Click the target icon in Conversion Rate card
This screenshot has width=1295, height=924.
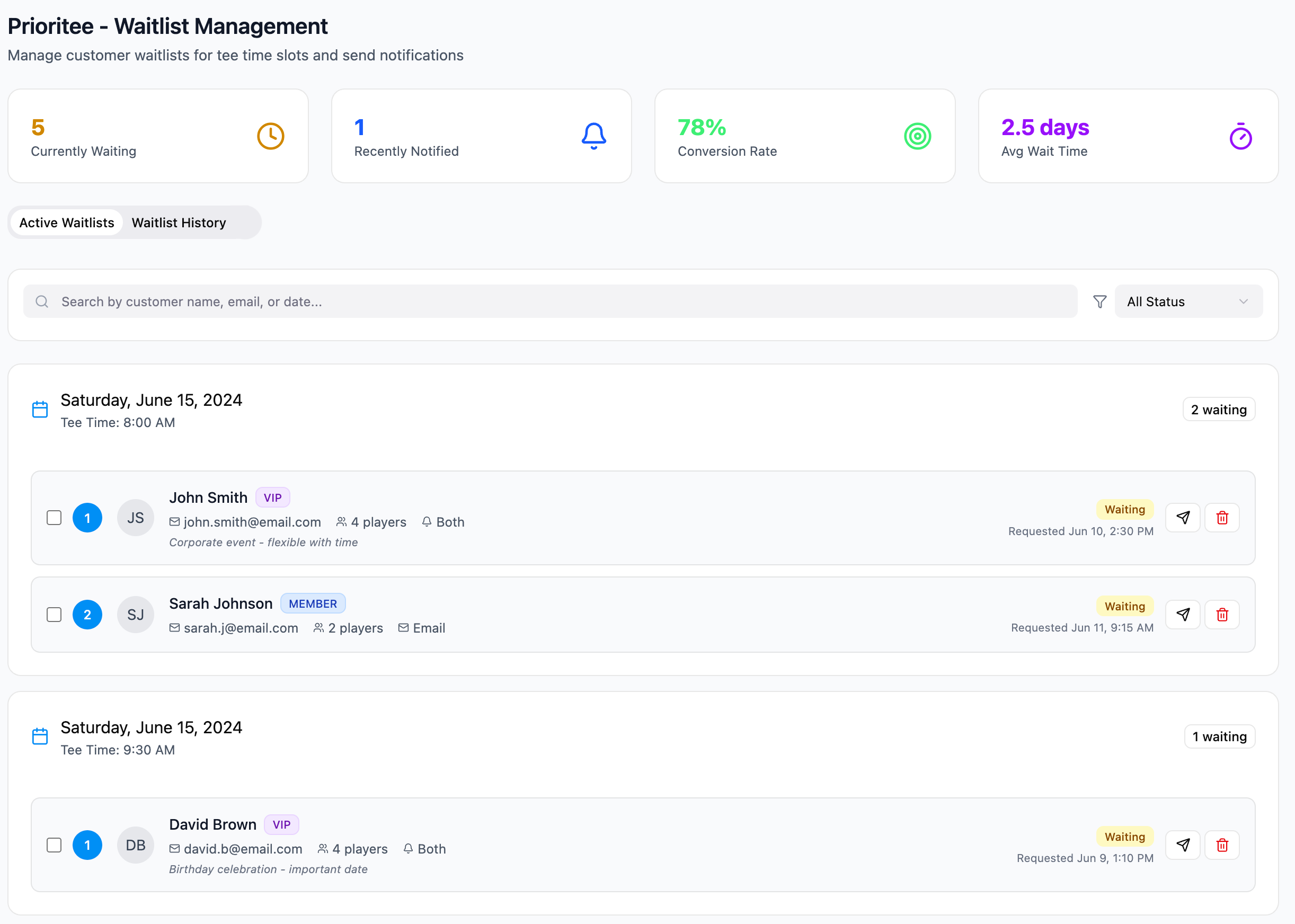click(917, 136)
